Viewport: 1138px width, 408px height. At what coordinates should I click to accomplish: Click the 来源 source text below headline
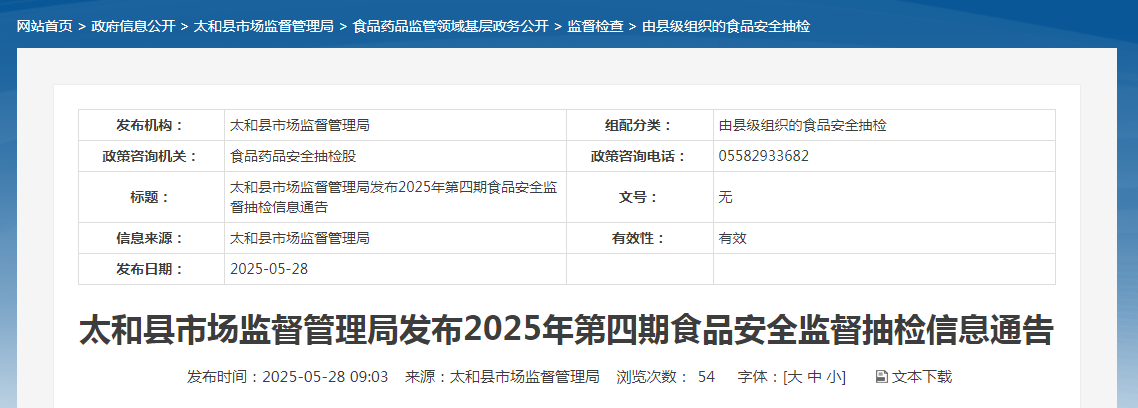point(502,377)
